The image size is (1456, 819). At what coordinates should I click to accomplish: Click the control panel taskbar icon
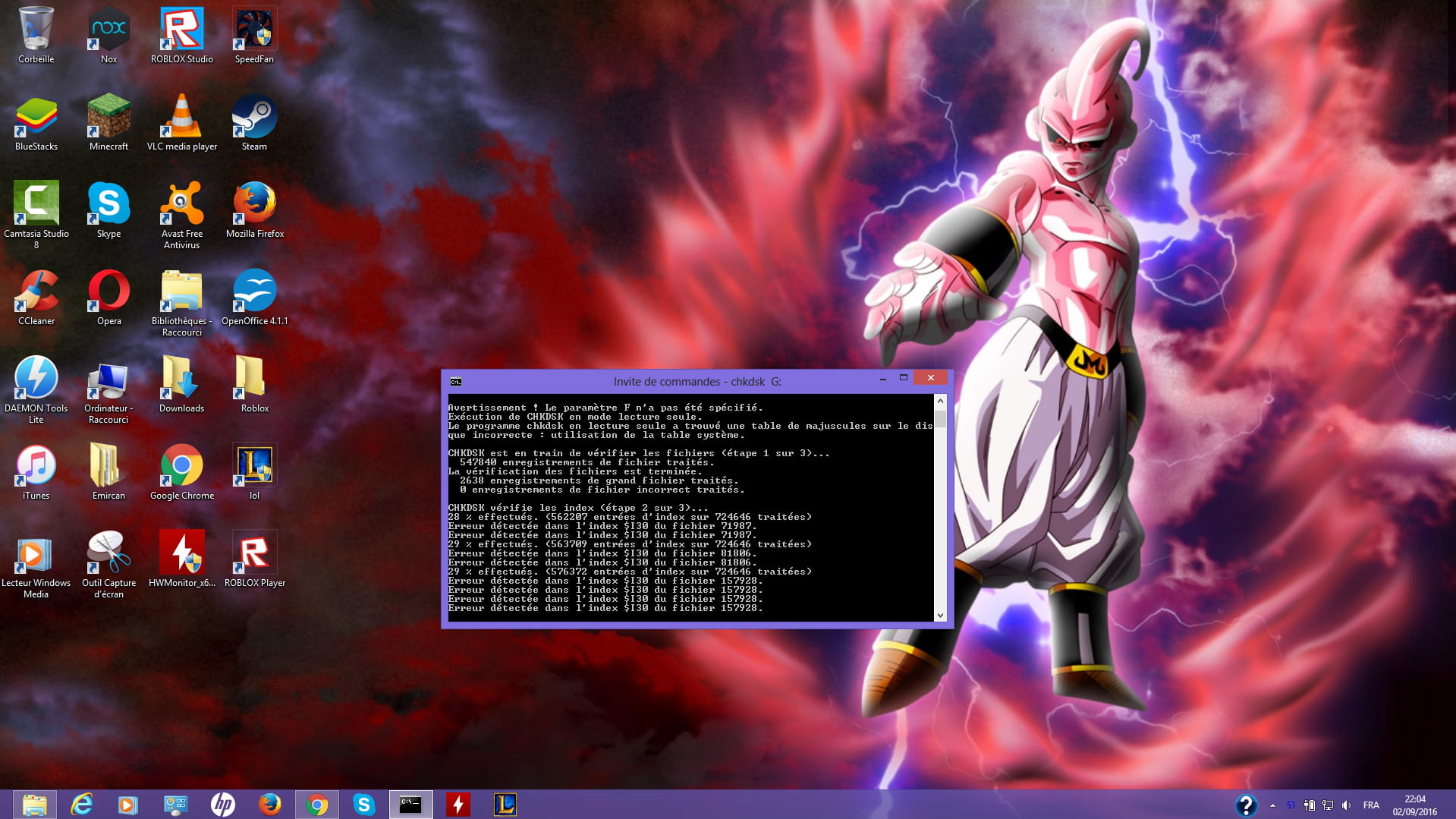click(x=175, y=805)
